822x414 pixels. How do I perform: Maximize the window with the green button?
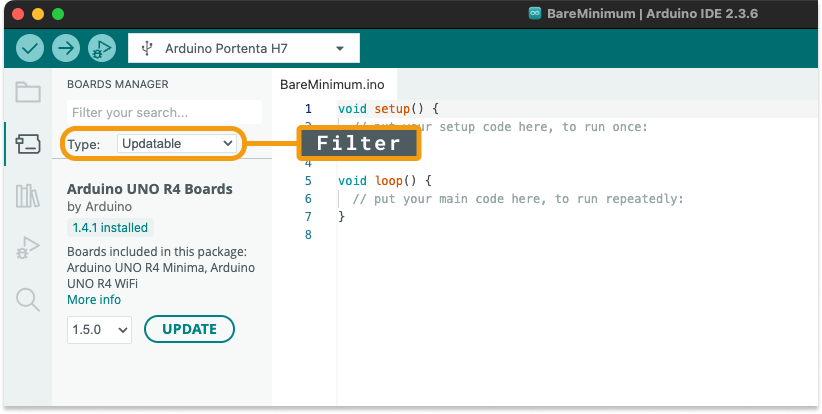[58, 14]
